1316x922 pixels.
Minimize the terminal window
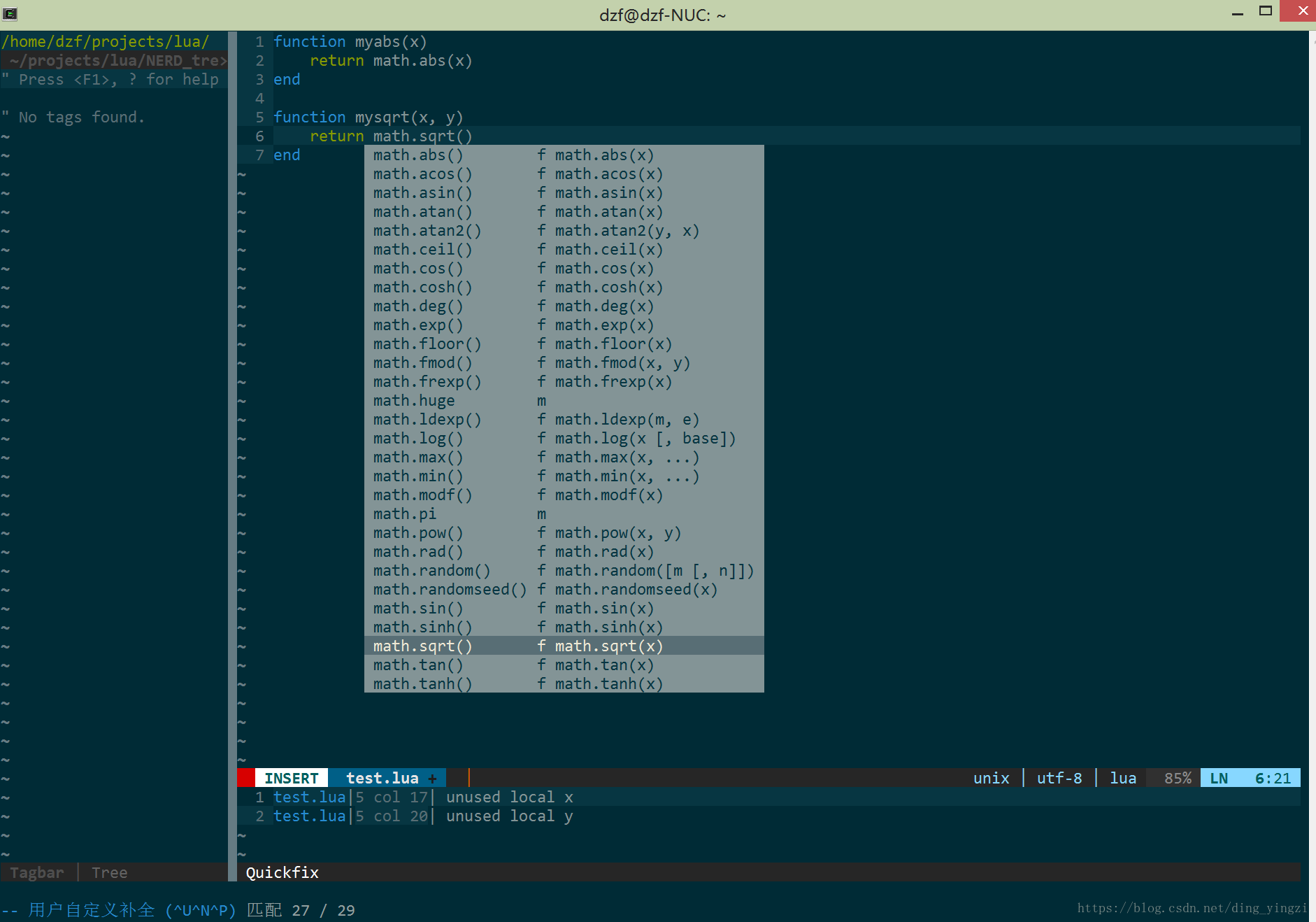[x=1238, y=12]
